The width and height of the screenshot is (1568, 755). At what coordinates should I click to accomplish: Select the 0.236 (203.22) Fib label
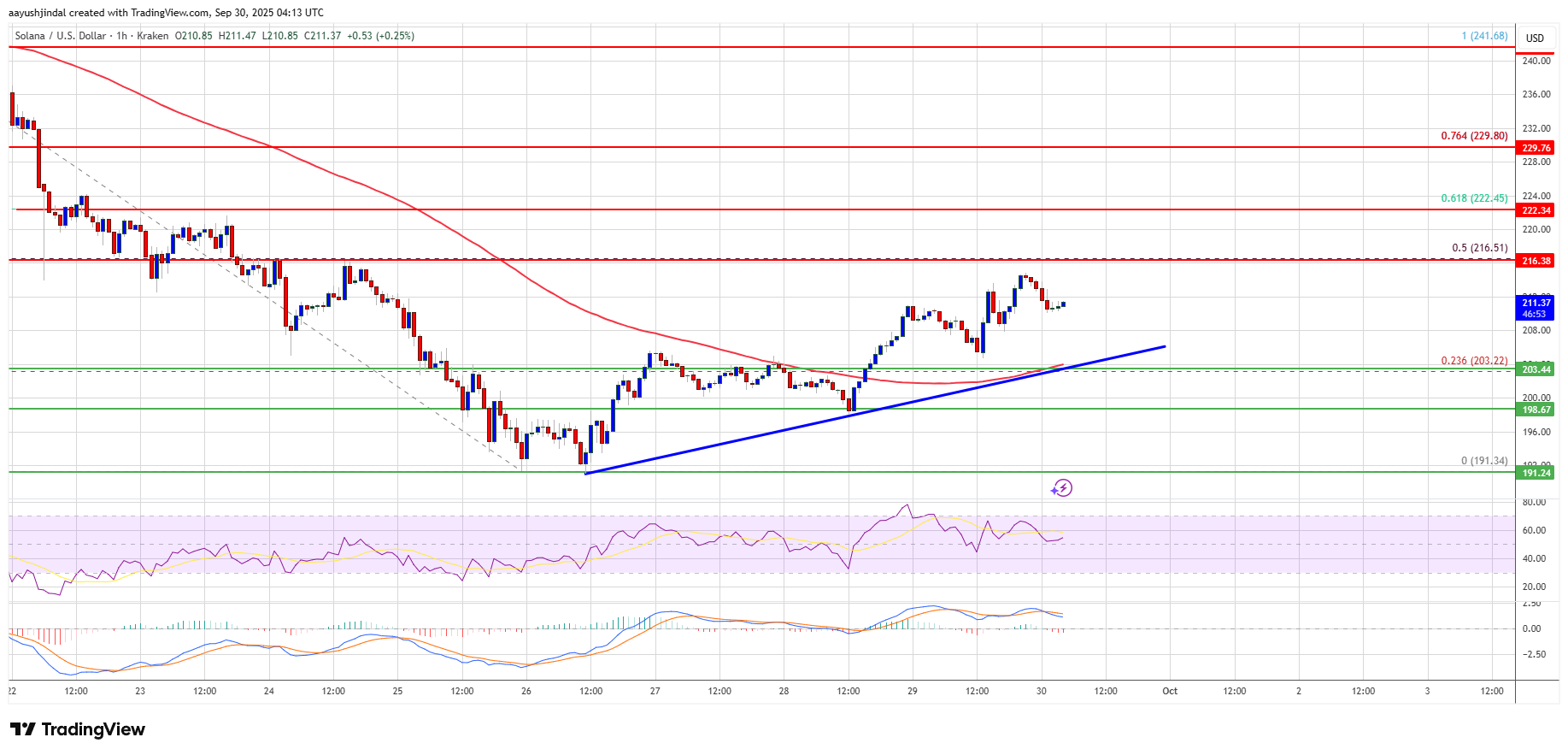point(1474,361)
